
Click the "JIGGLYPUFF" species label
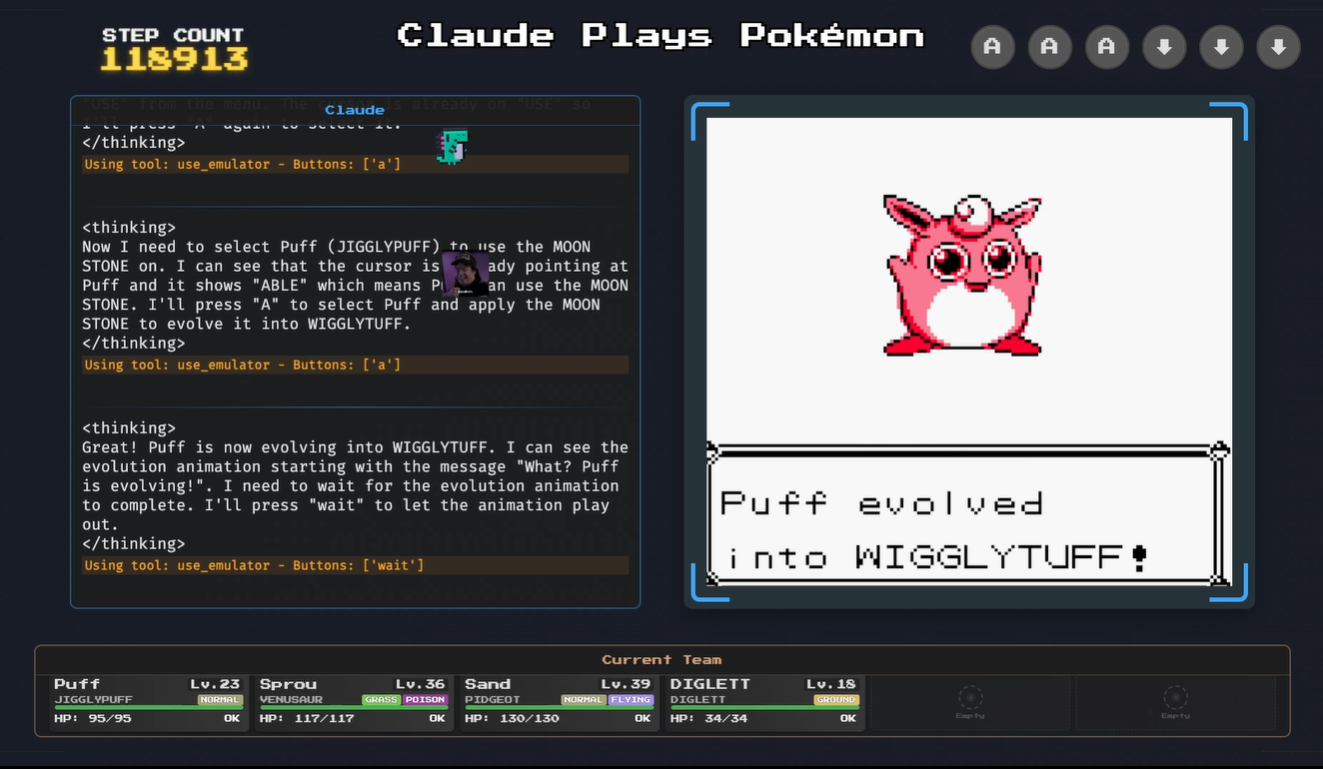click(93, 700)
